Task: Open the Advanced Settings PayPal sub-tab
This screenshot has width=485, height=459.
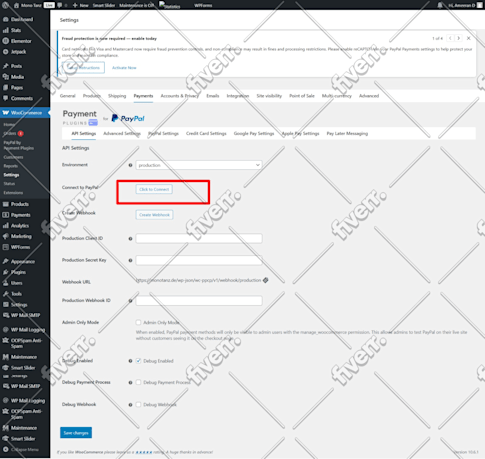Action: coord(122,134)
